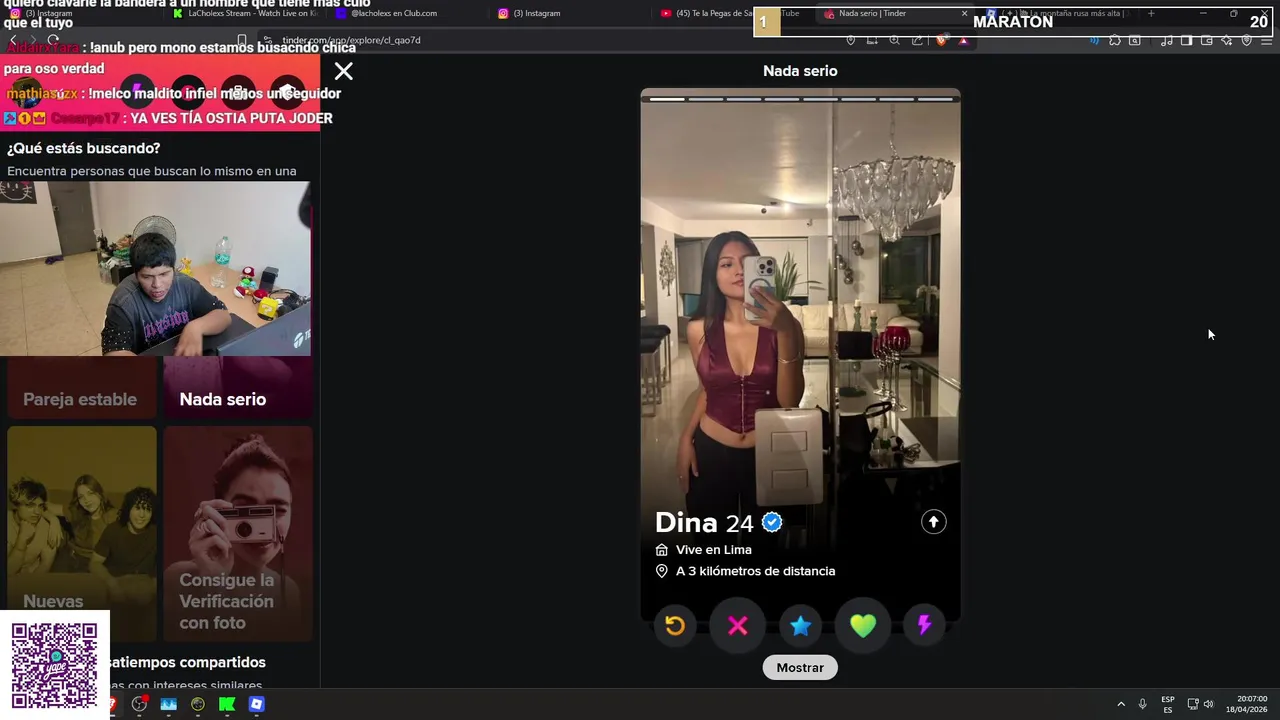Switch to LaCholexs Stream Kick tab

pyautogui.click(x=246, y=13)
